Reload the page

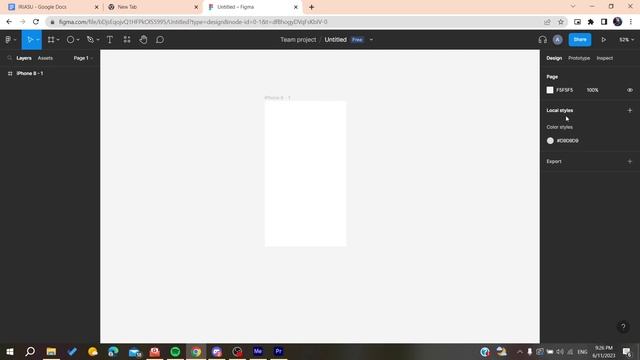click(x=36, y=22)
